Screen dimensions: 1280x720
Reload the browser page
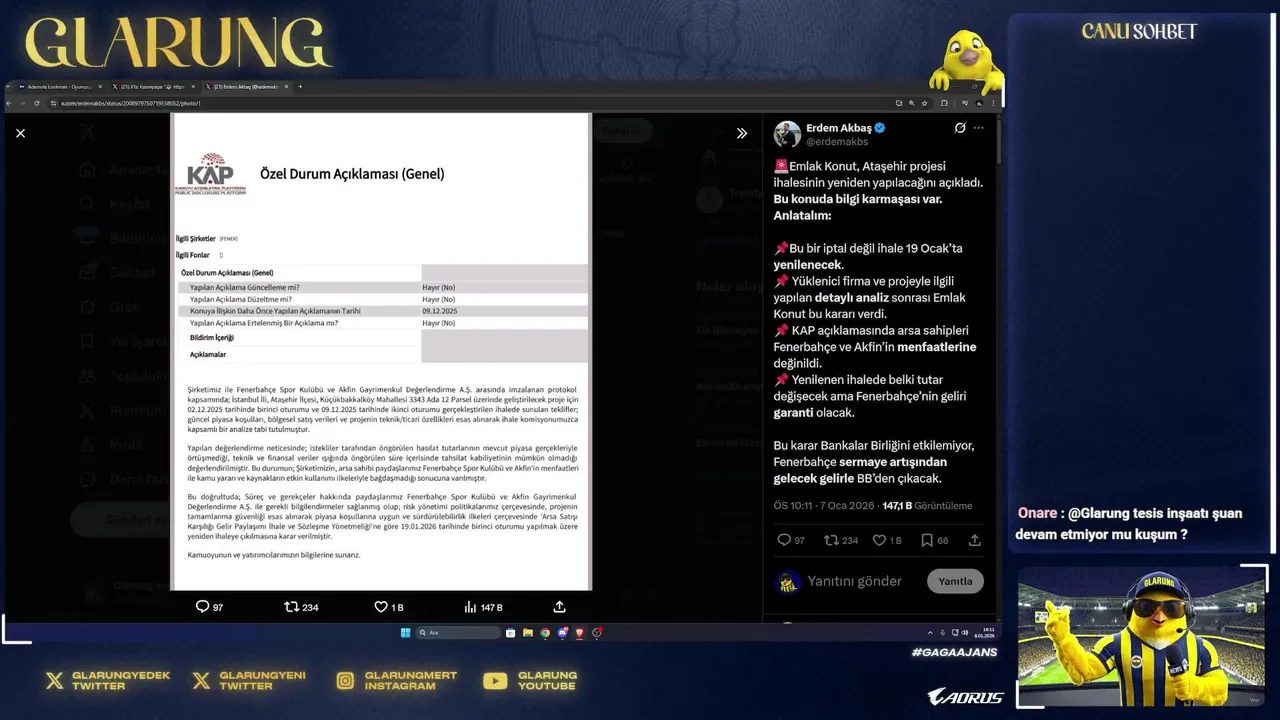(x=37, y=103)
